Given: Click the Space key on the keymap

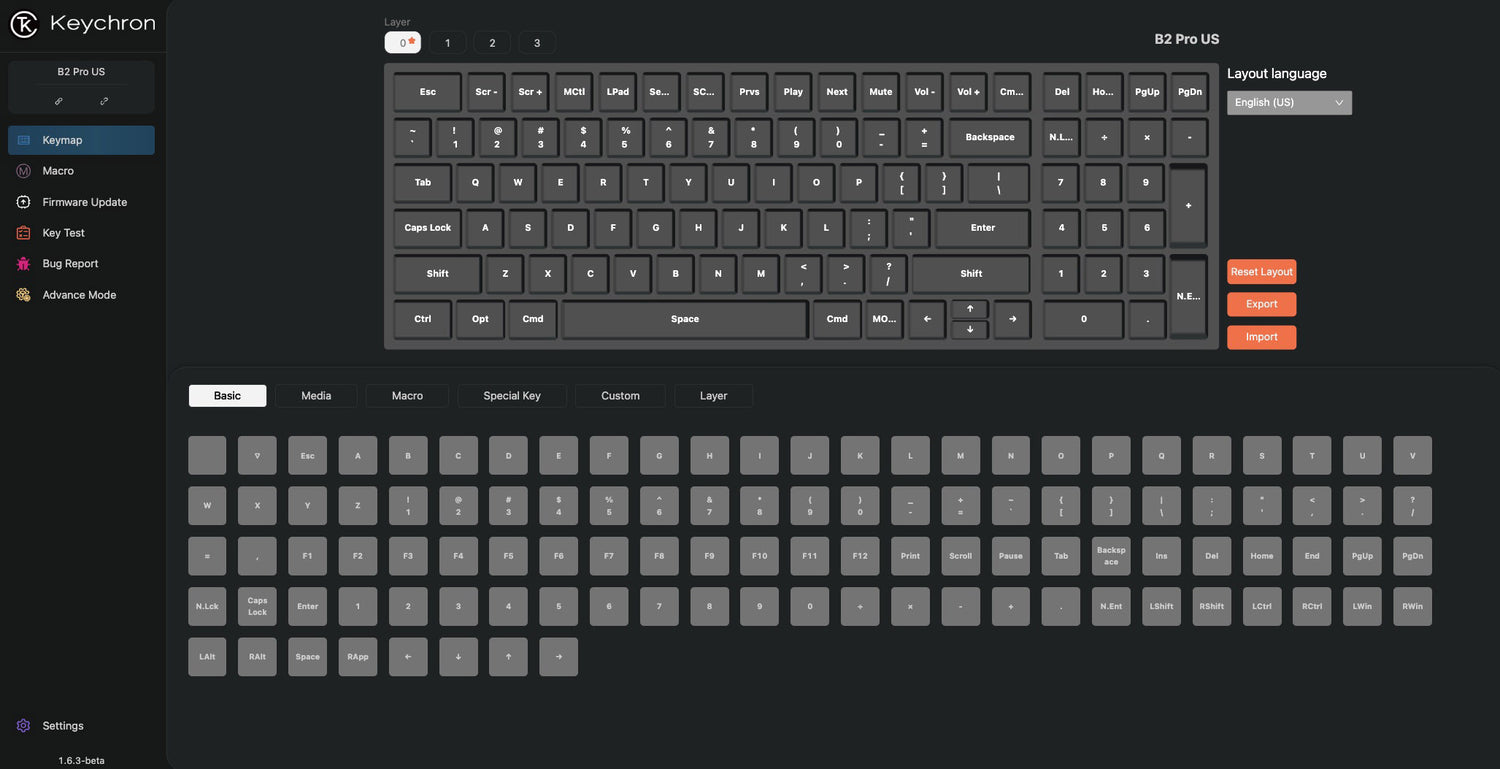Looking at the screenshot, I should [x=684, y=319].
